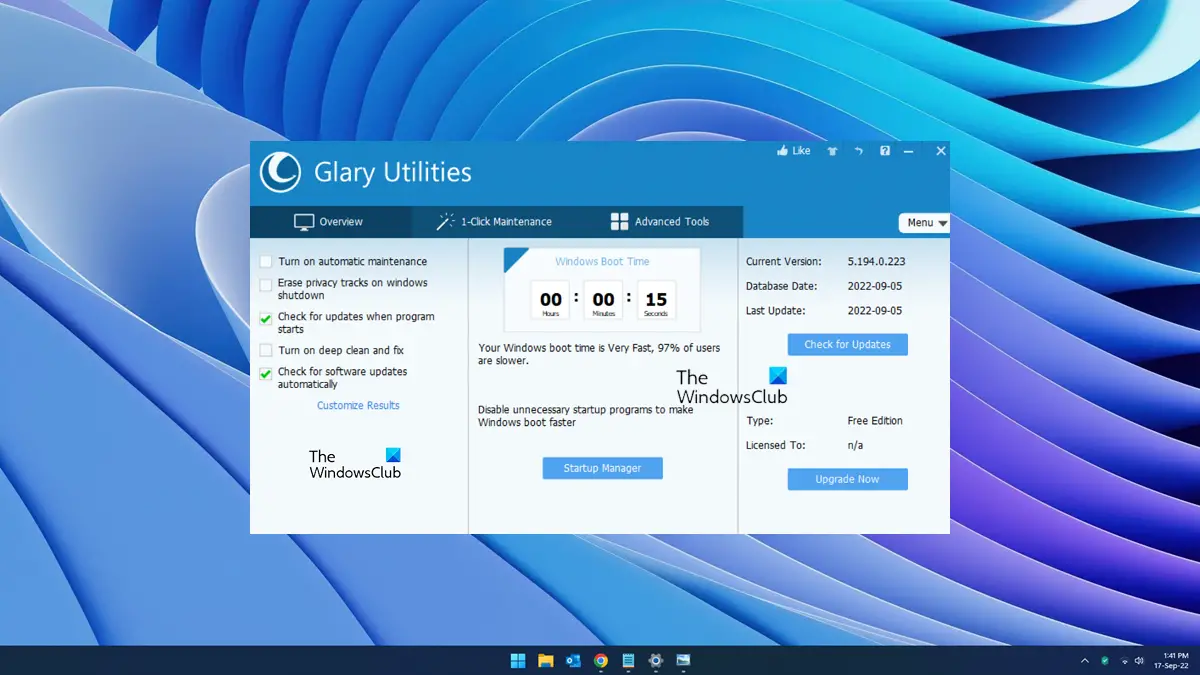Click the restore/undo arrow icon in title bar
The width and height of the screenshot is (1200, 675).
[858, 151]
